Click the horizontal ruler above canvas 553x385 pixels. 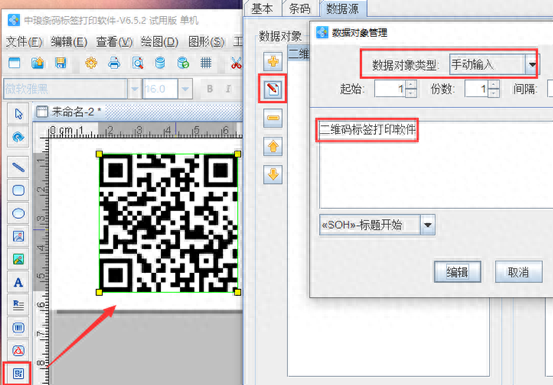point(145,130)
